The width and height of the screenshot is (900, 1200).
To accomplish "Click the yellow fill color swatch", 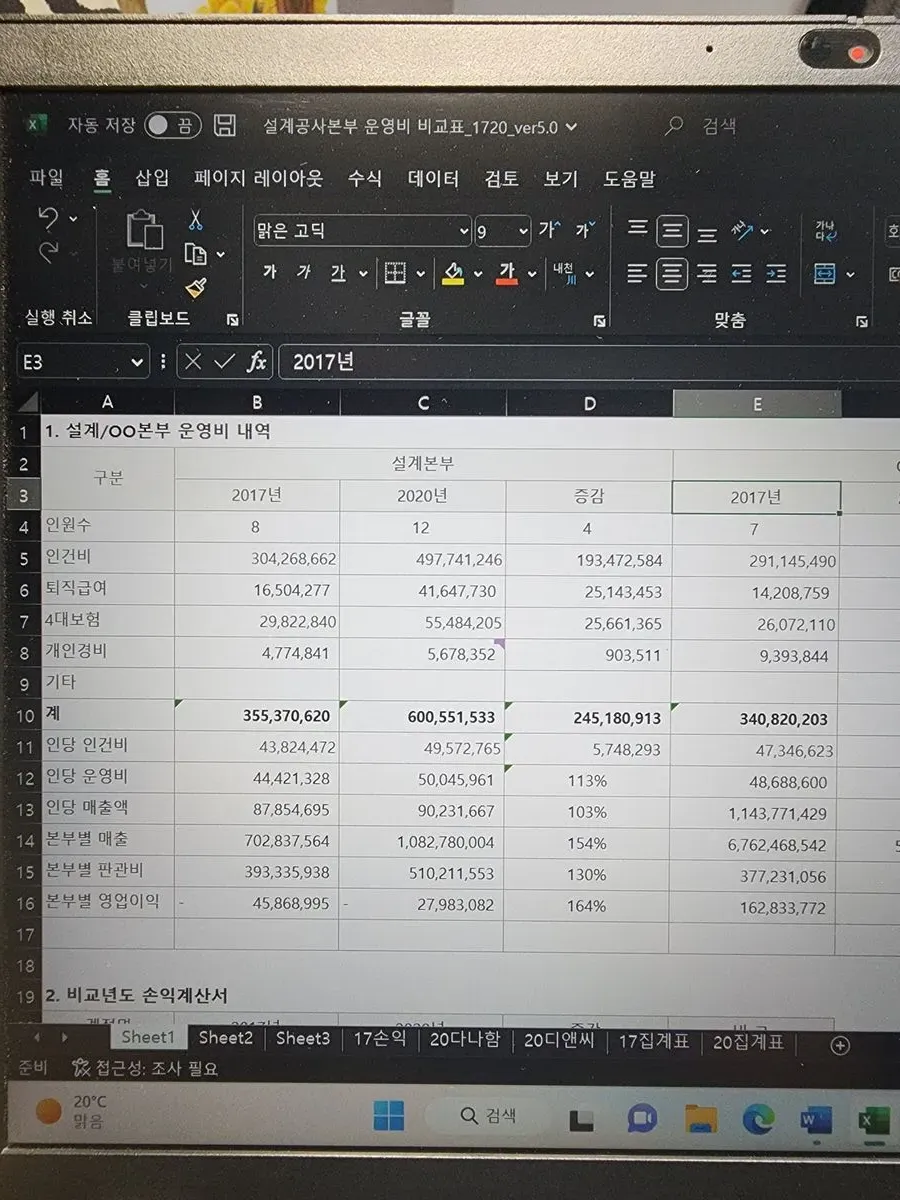I will [x=454, y=273].
